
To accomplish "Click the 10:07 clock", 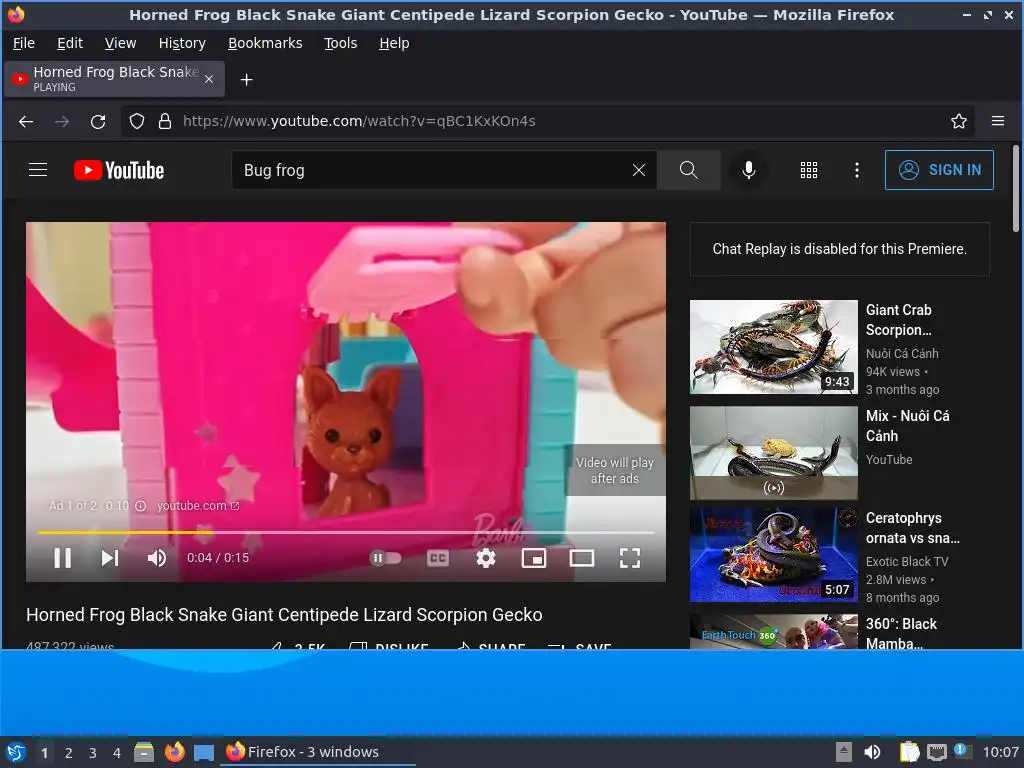I will pyautogui.click(x=1000, y=752).
